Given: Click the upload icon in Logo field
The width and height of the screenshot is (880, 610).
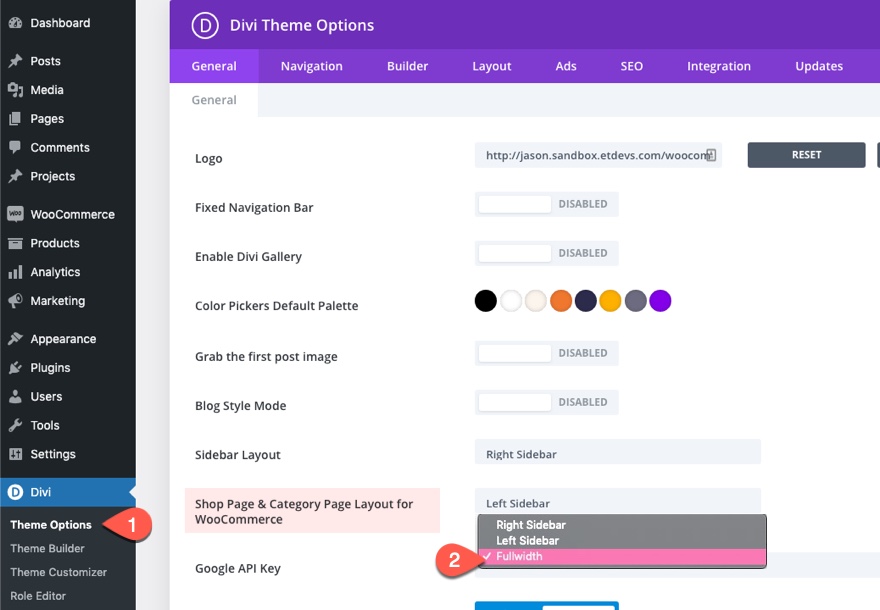Looking at the screenshot, I should [711, 155].
